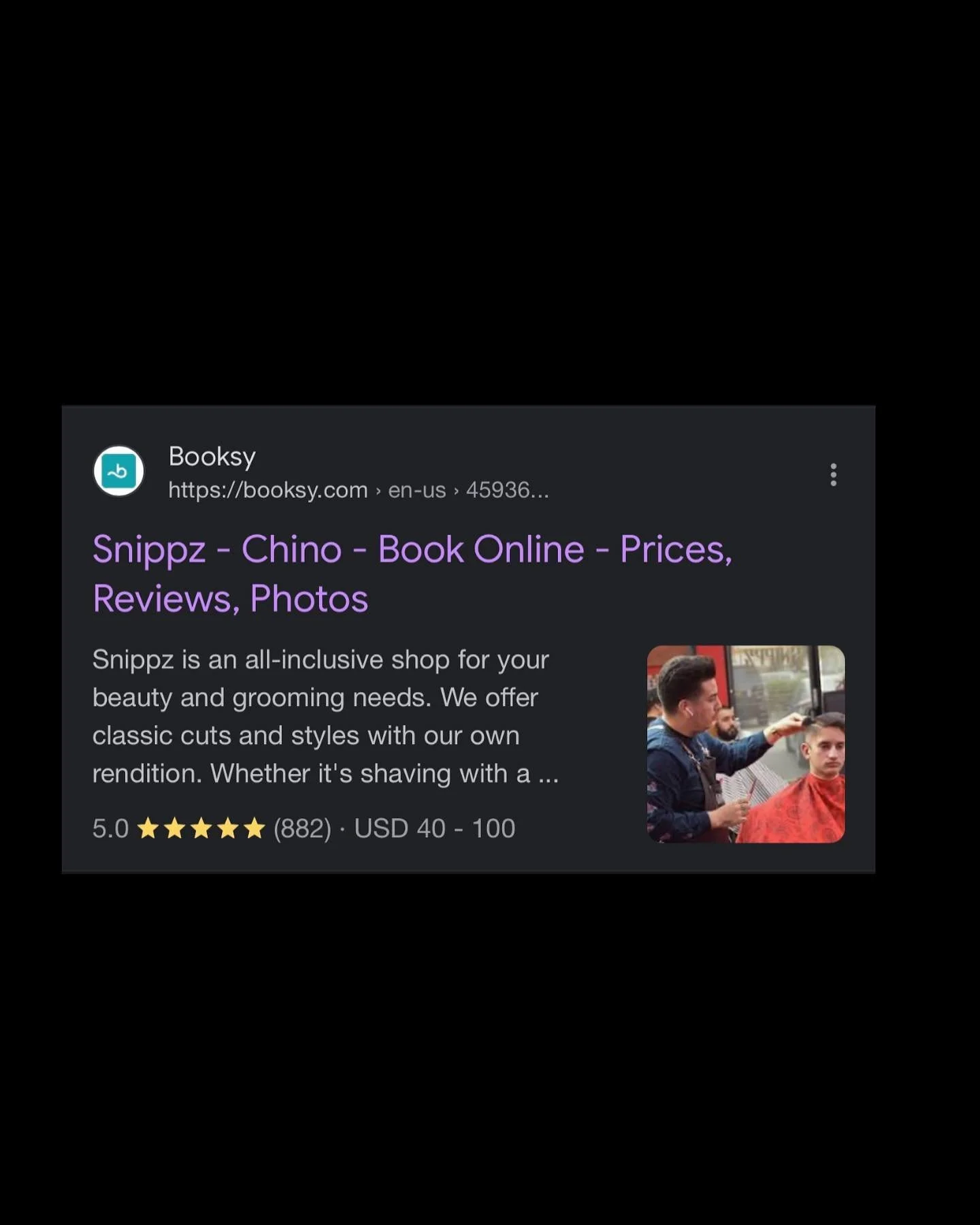Click the 5.0 rating score

111,829
